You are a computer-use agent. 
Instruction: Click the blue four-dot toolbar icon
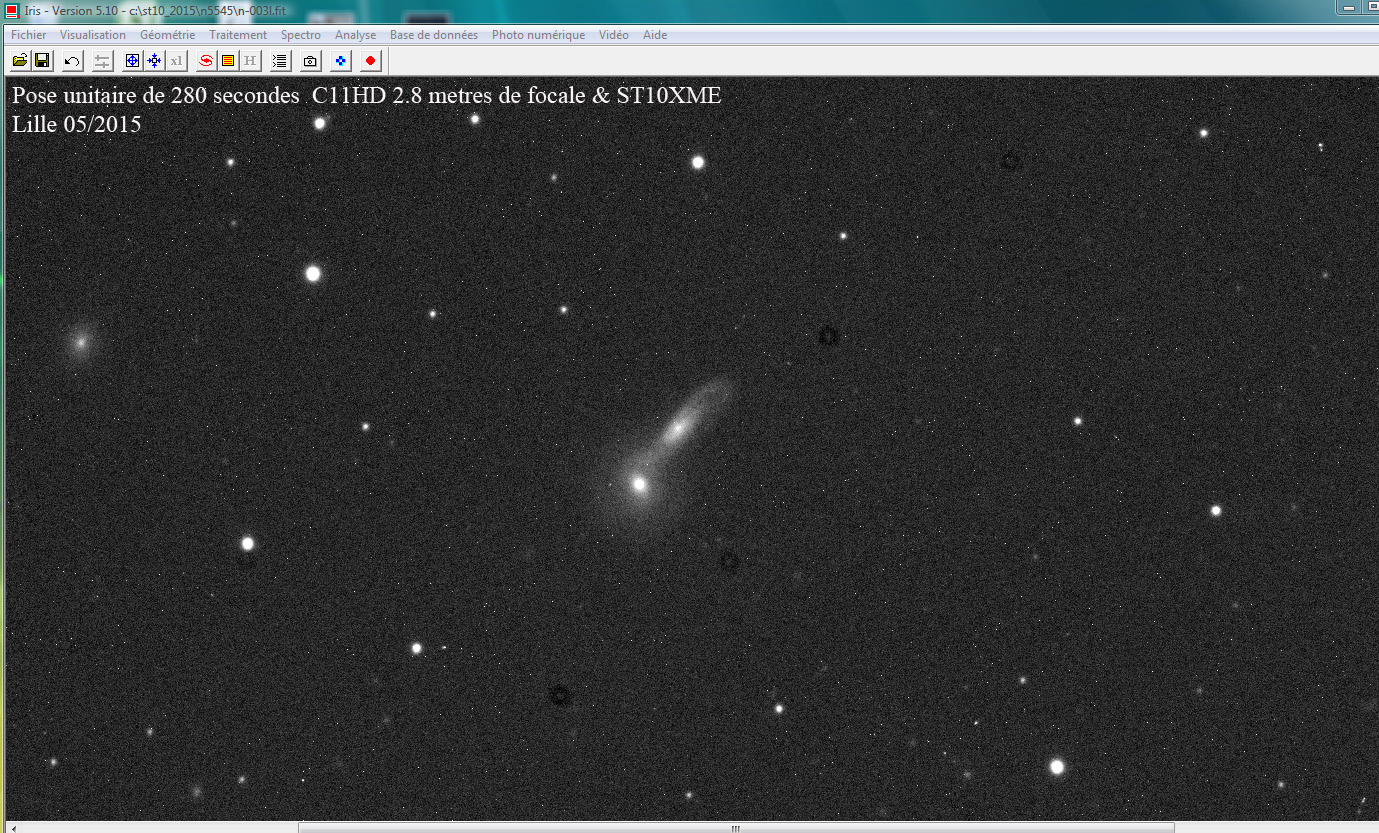coord(339,60)
